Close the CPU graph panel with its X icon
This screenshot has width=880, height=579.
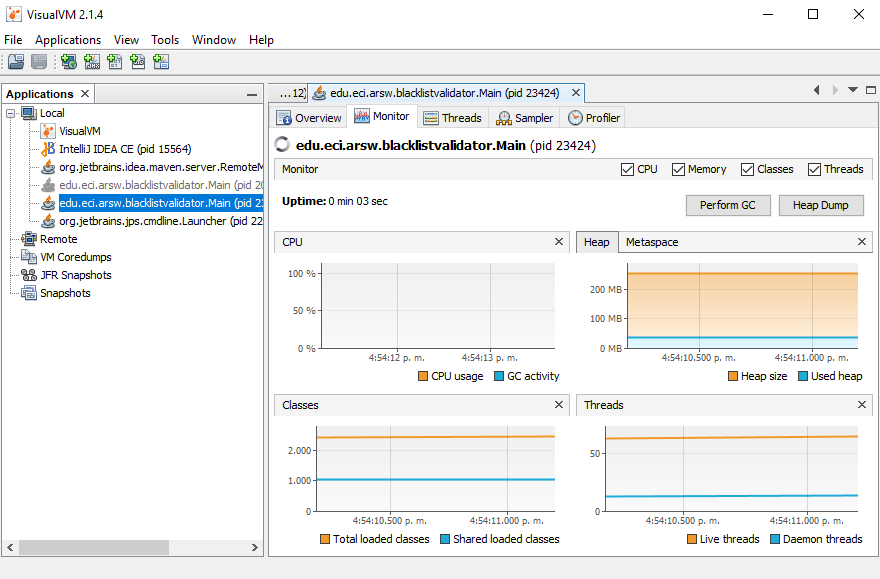558,241
